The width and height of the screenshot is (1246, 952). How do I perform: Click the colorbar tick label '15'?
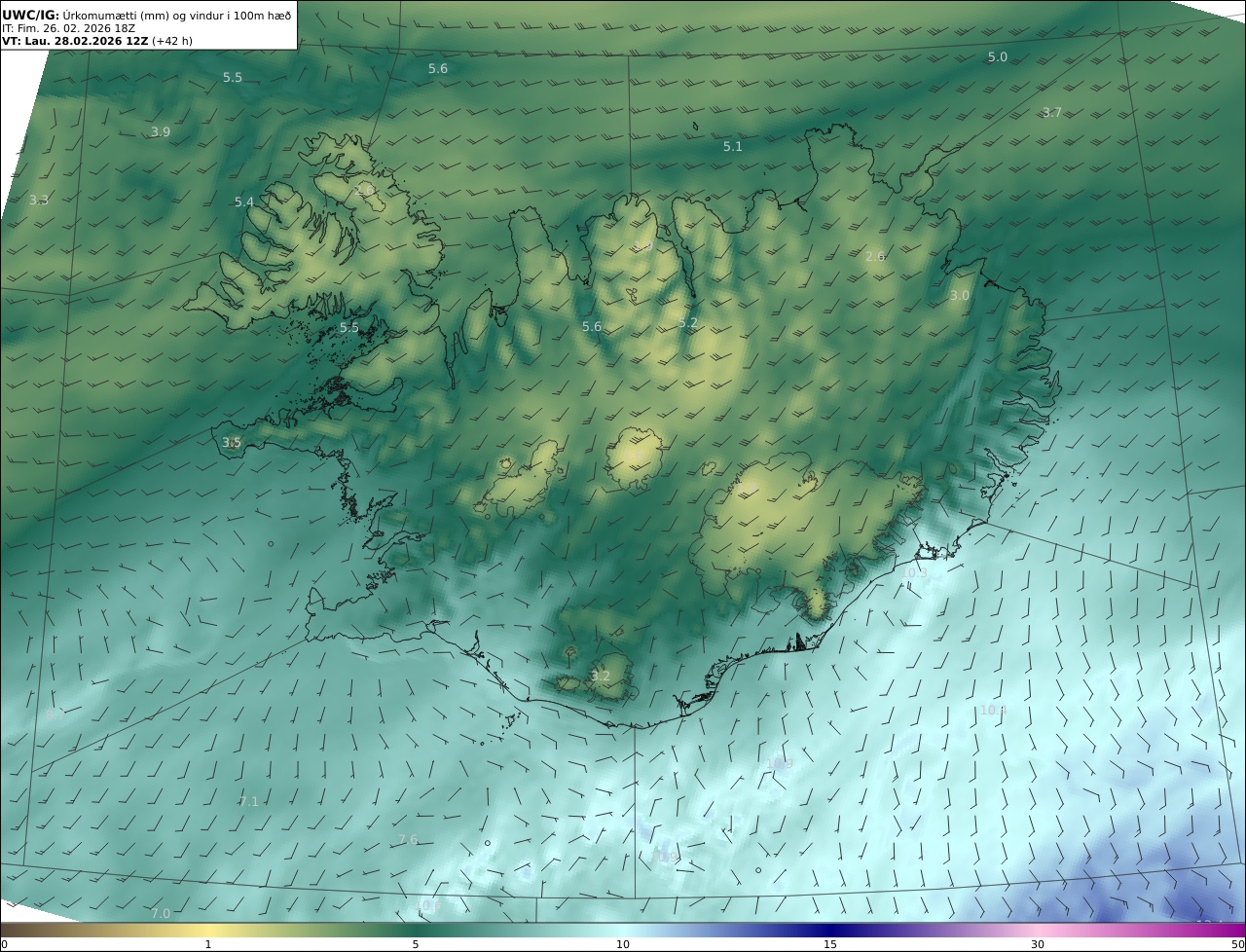coord(830,944)
